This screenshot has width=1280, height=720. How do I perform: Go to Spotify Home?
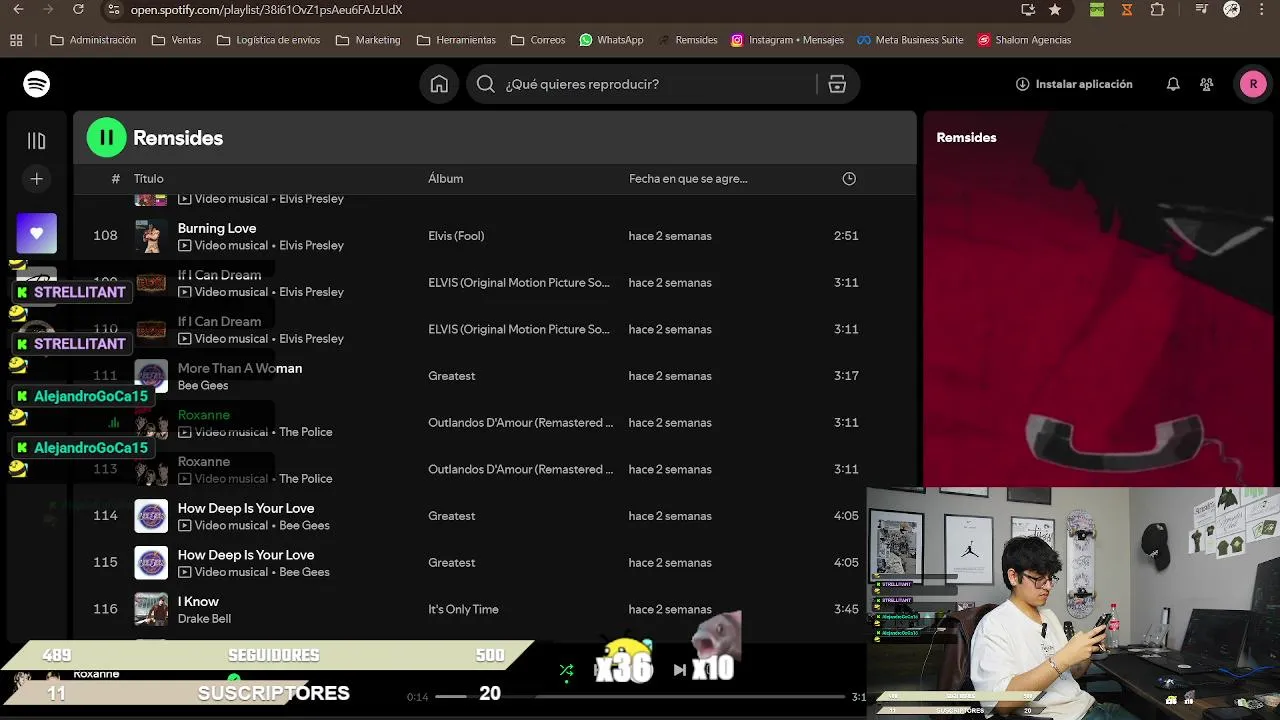[439, 84]
